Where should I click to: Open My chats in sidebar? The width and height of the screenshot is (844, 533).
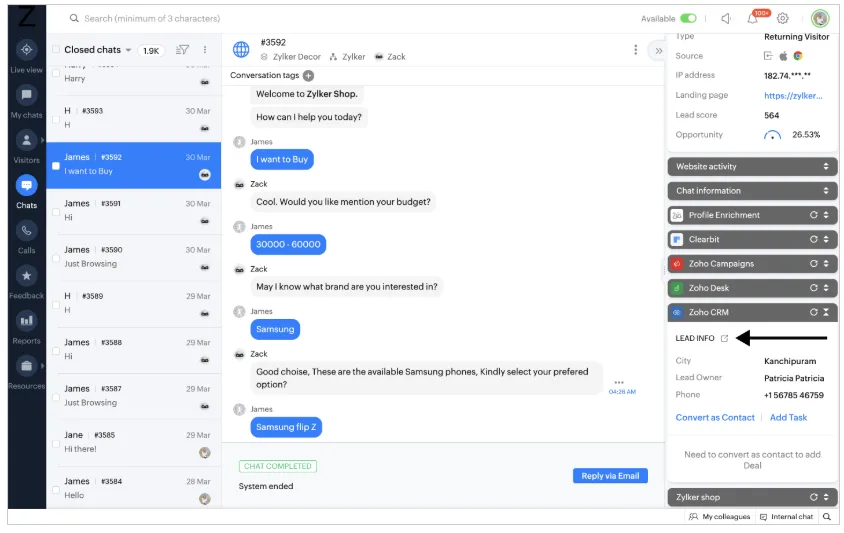tap(26, 102)
